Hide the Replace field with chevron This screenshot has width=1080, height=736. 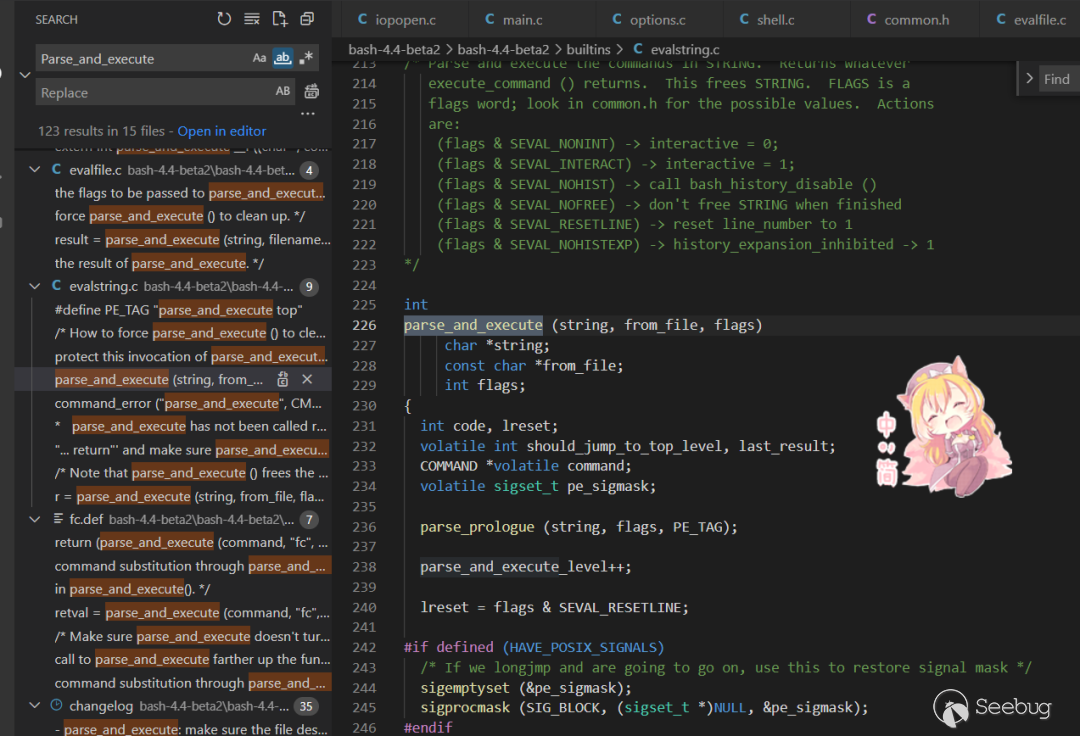(x=24, y=75)
